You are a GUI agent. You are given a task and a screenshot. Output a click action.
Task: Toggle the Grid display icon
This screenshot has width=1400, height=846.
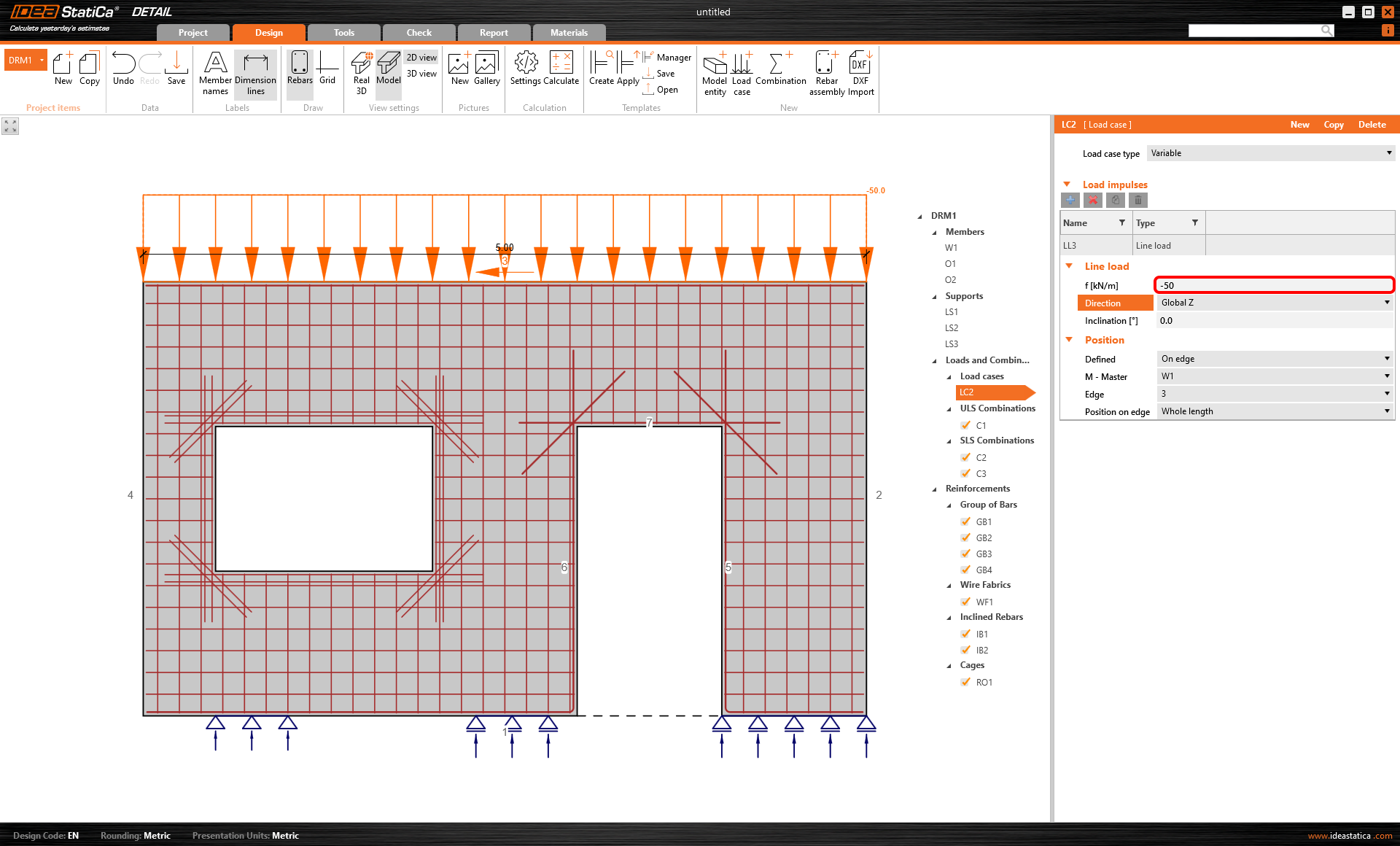[327, 70]
